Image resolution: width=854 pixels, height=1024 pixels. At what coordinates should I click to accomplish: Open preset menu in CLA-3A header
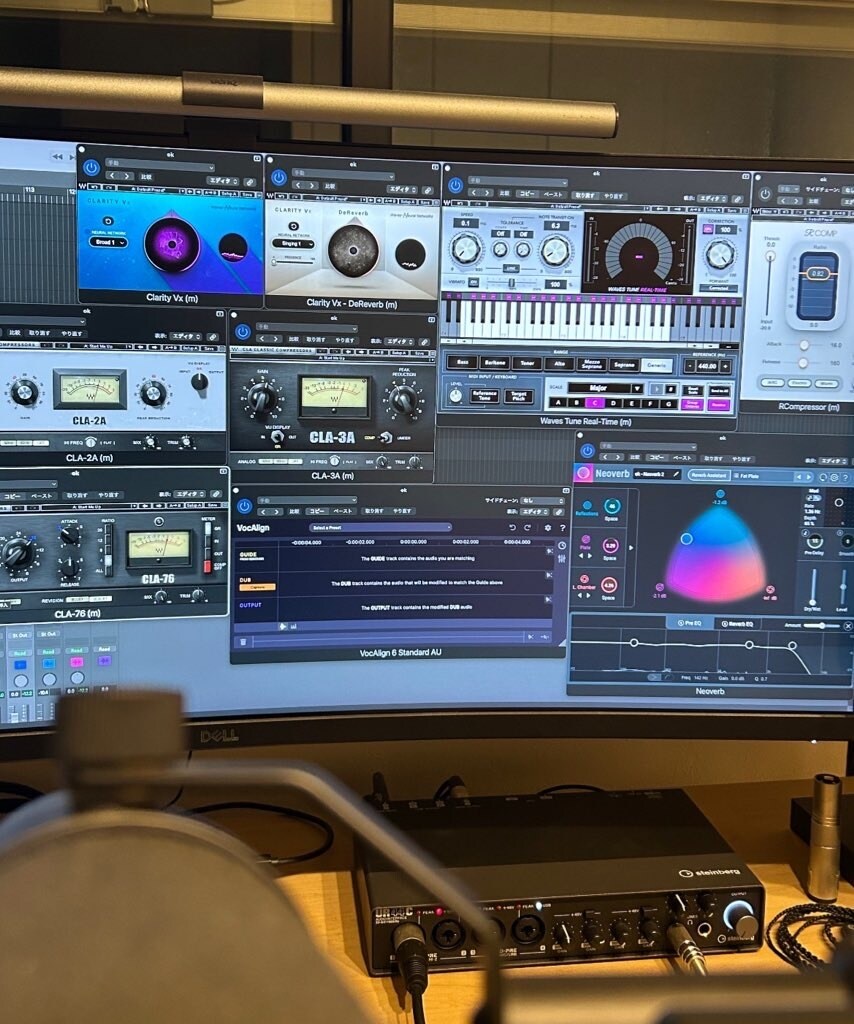pyautogui.click(x=307, y=326)
